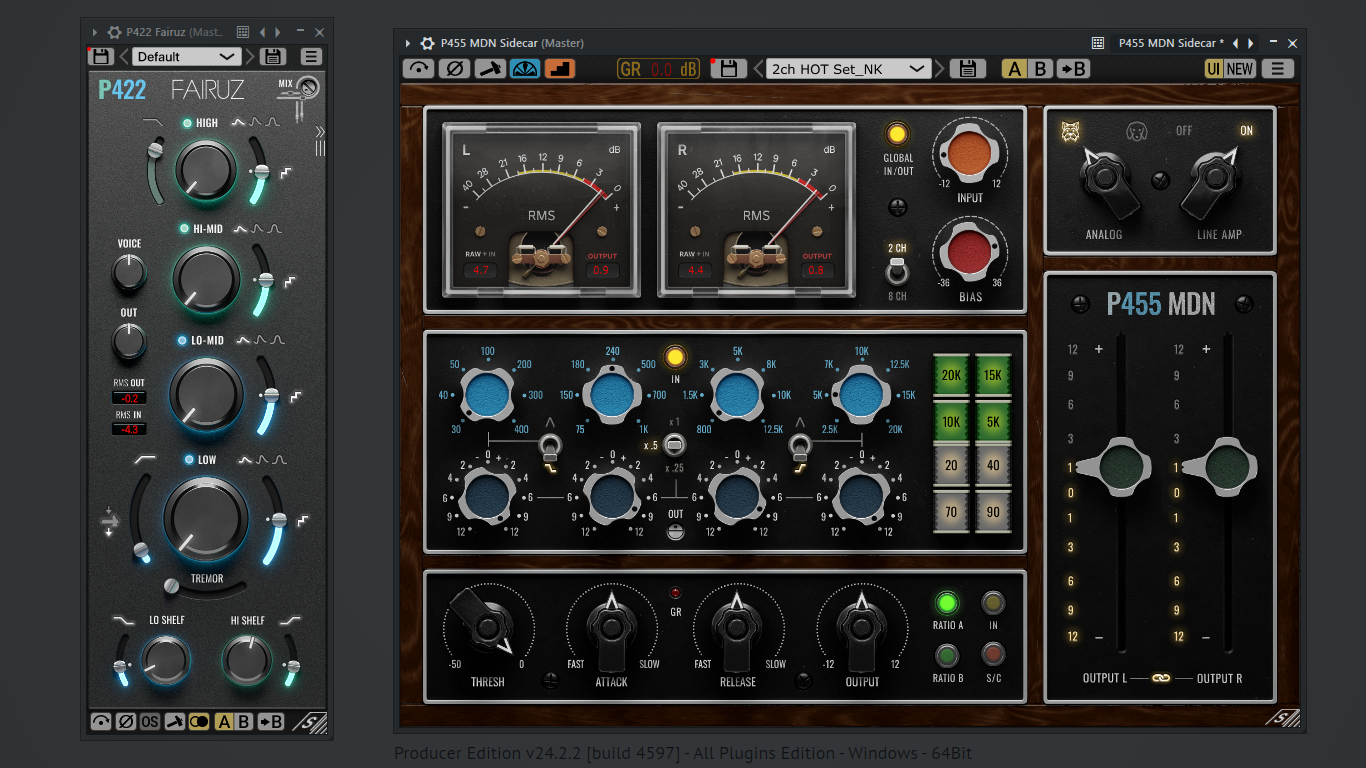This screenshot has height=768, width=1366.
Task: Open the P422 Fairuz hamburger menu
Action: [311, 57]
